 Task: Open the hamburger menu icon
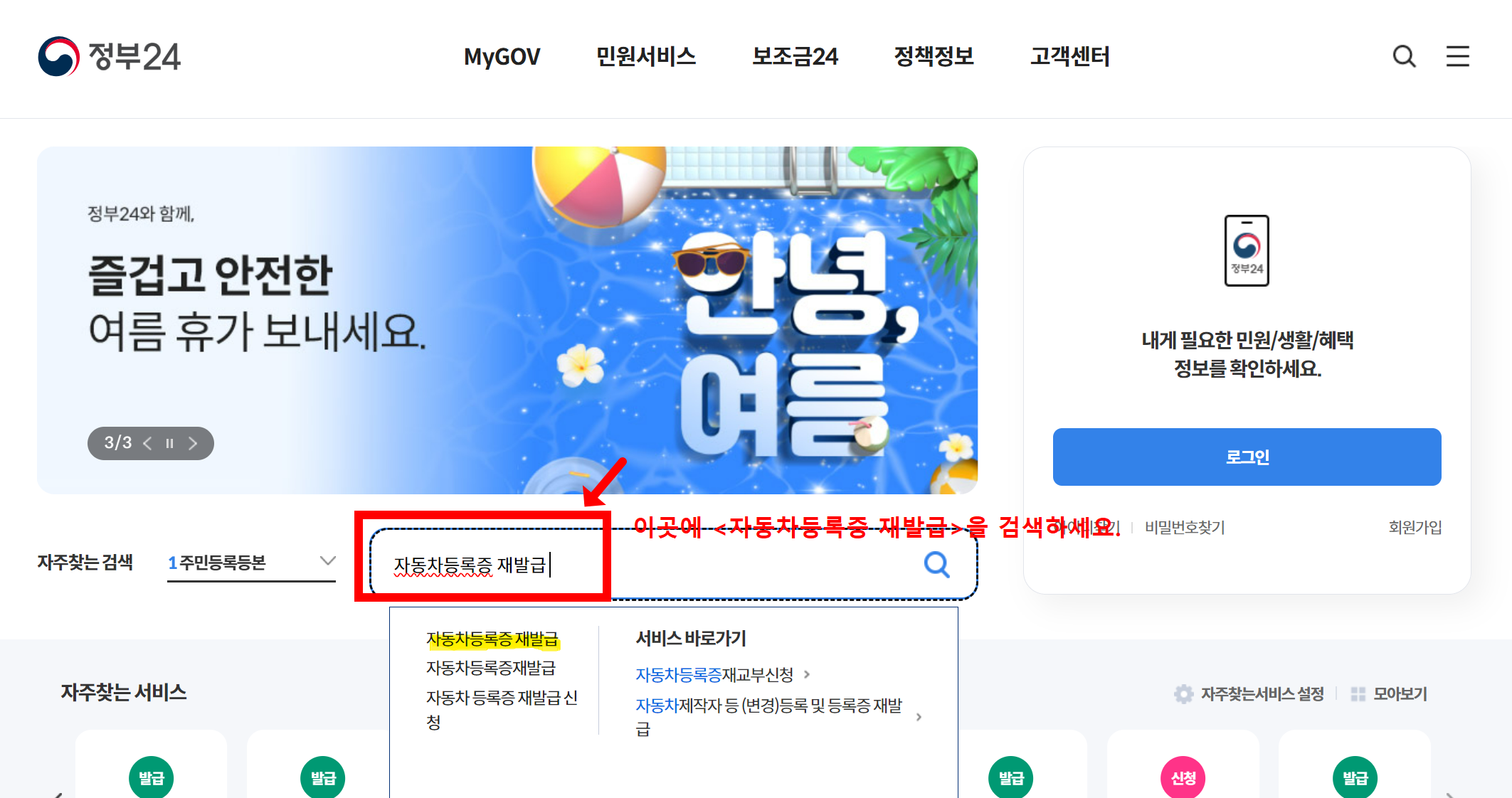coord(1457,56)
